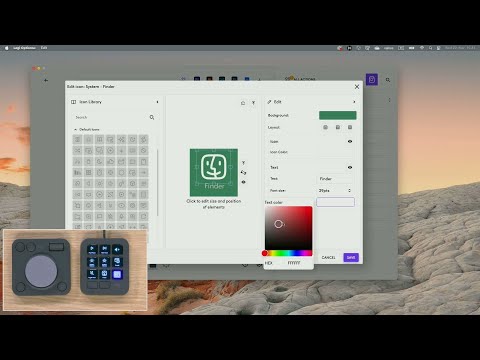Pick the microphone icon in Default icons grid

tap(121, 216)
